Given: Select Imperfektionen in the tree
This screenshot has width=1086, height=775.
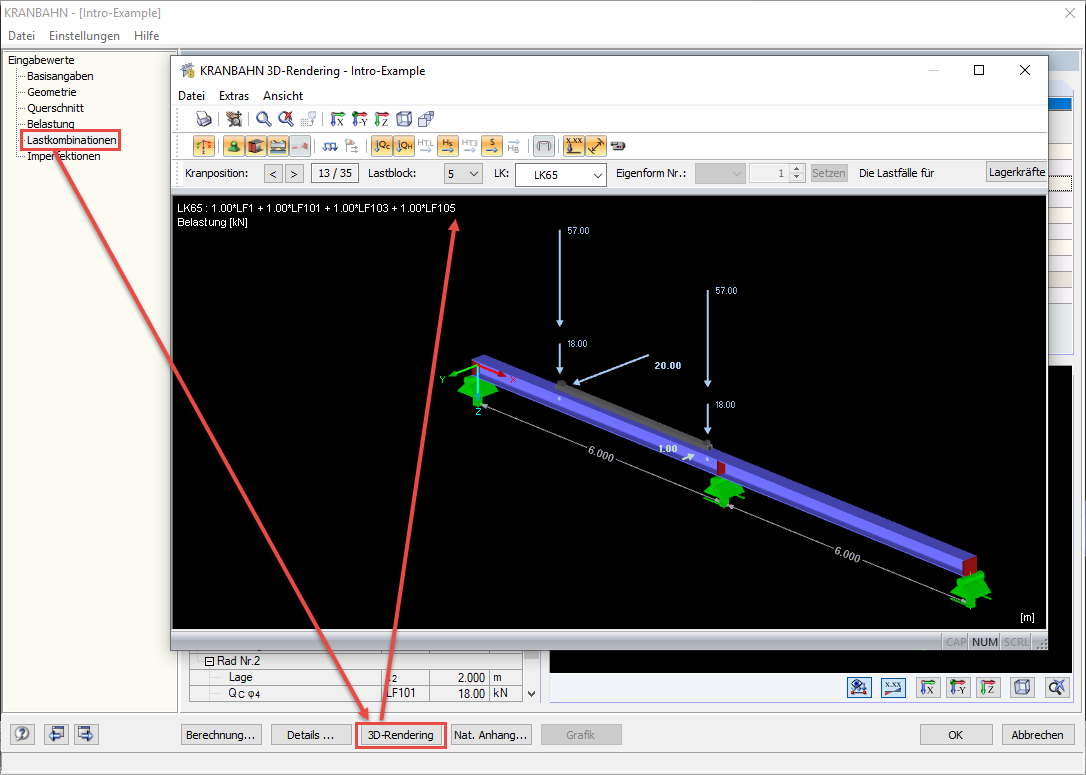Looking at the screenshot, I should [x=64, y=156].
